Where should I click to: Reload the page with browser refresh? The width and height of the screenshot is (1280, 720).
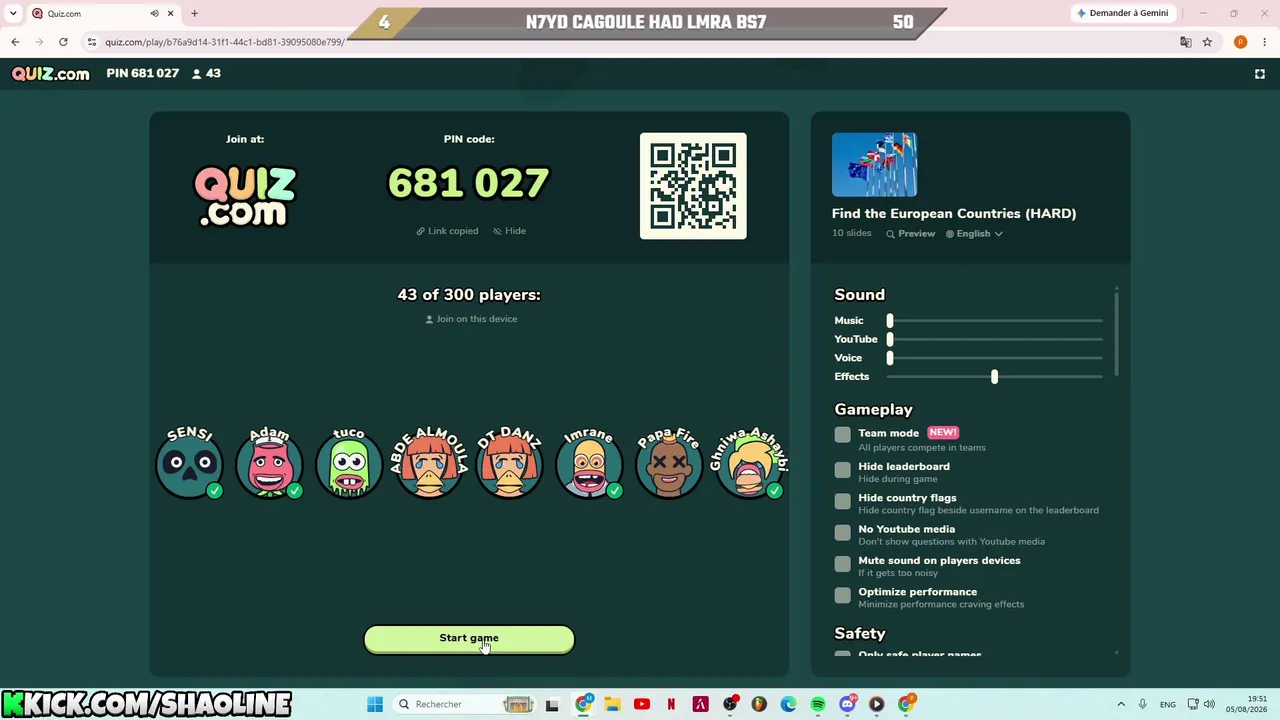tap(63, 42)
